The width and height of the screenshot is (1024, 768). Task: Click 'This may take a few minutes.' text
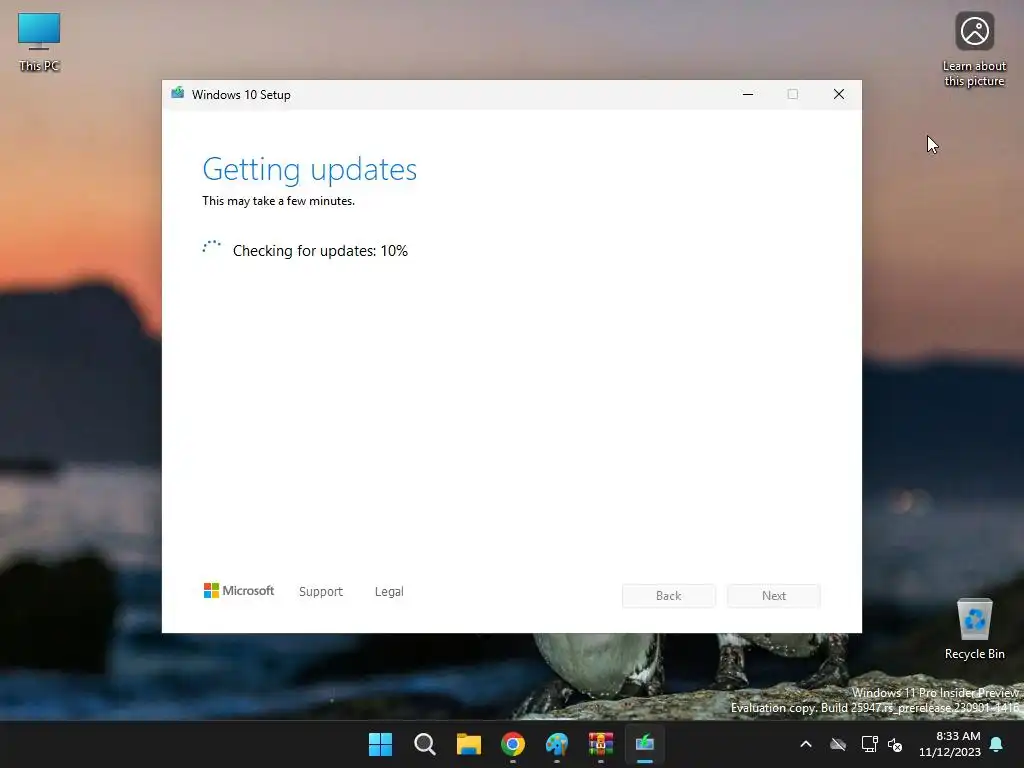[x=278, y=200]
